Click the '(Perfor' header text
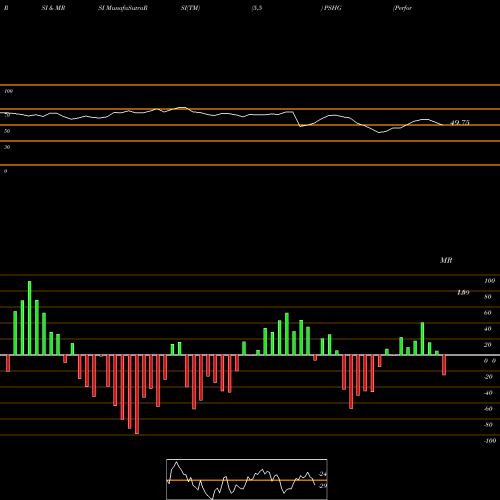500x500 pixels. click(402, 8)
